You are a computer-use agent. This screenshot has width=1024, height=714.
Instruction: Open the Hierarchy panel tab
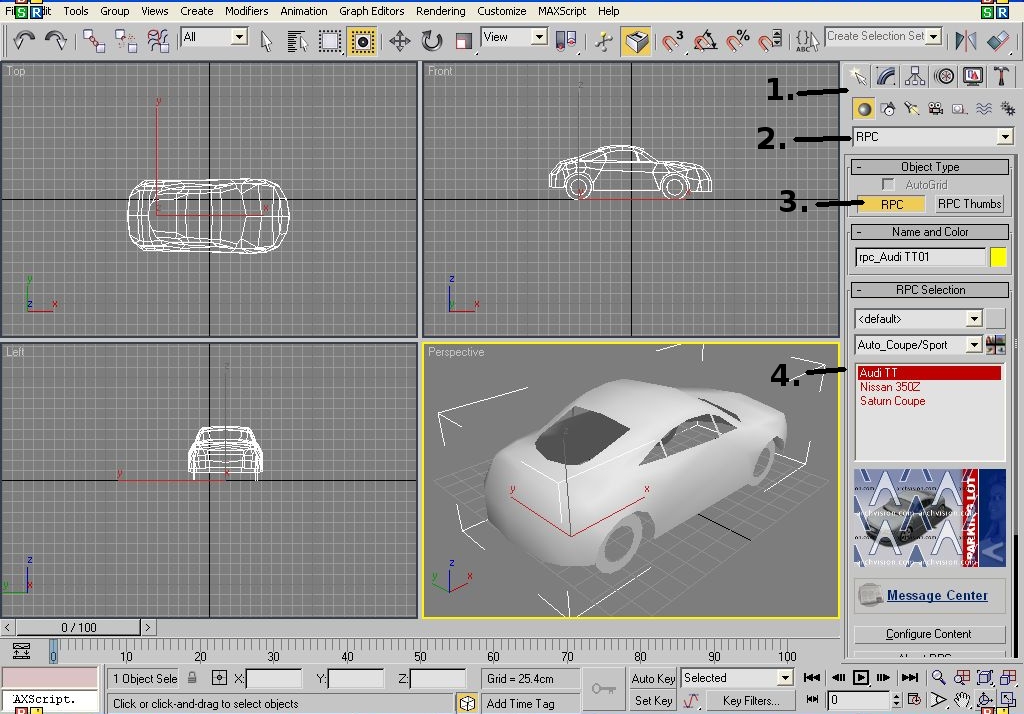pos(914,76)
